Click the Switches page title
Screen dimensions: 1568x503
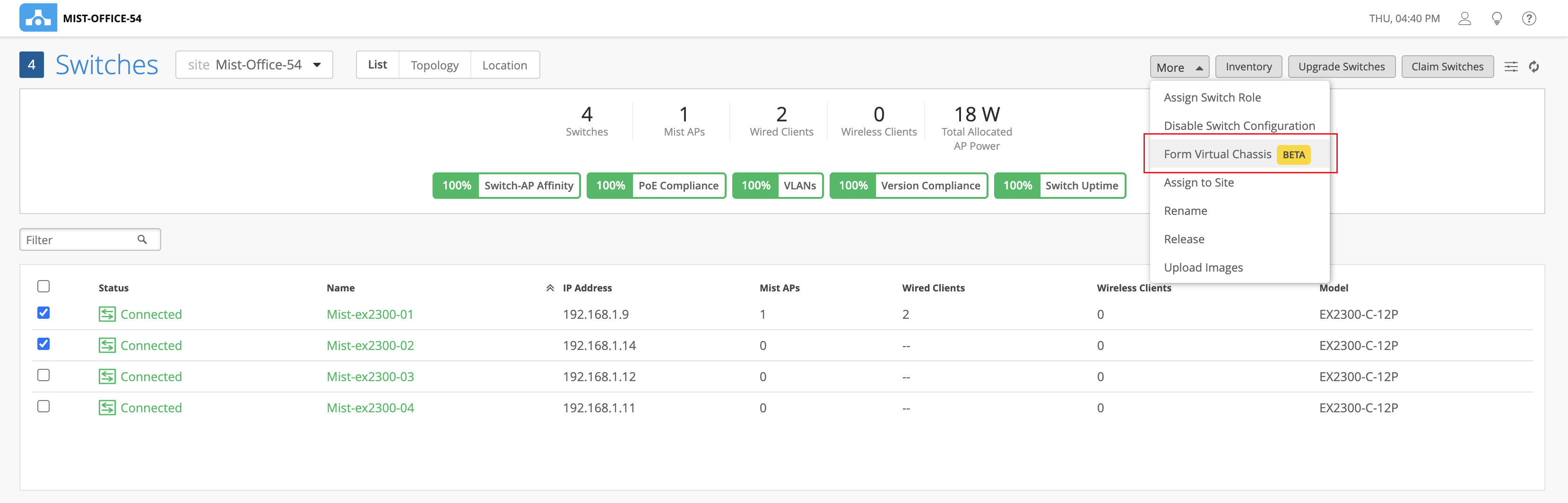click(x=106, y=65)
